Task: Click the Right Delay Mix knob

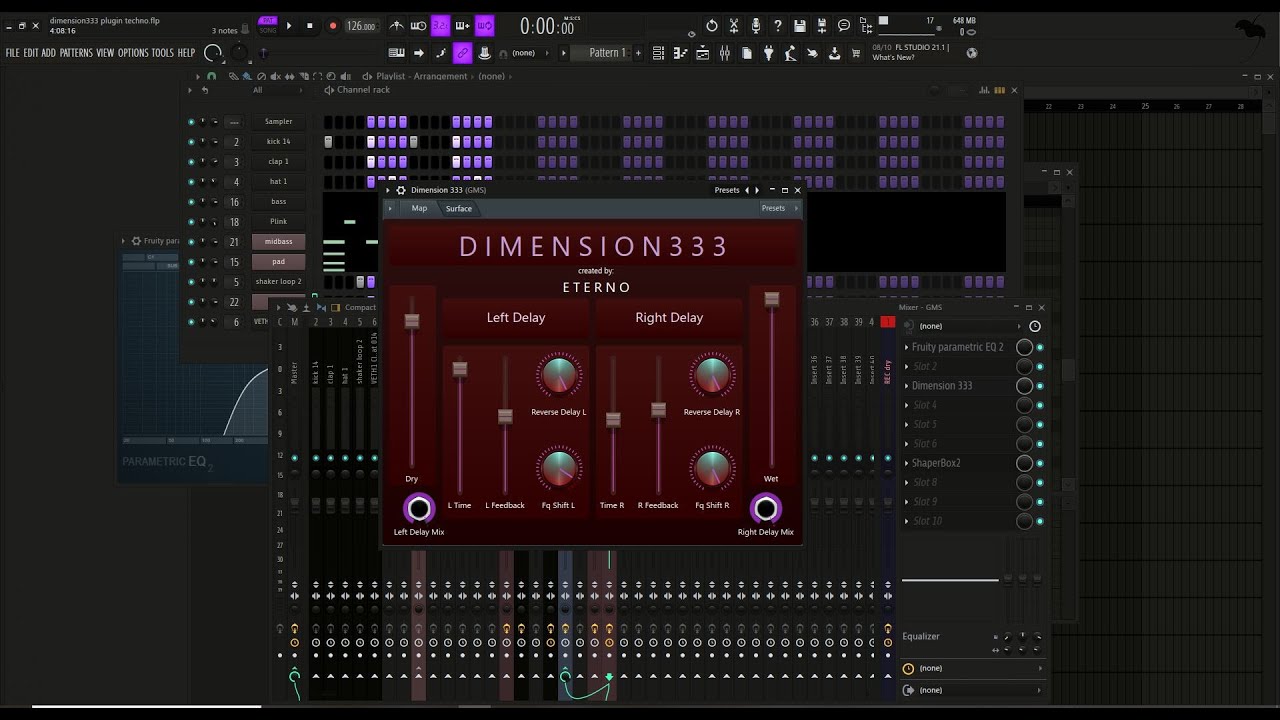Action: pos(765,509)
